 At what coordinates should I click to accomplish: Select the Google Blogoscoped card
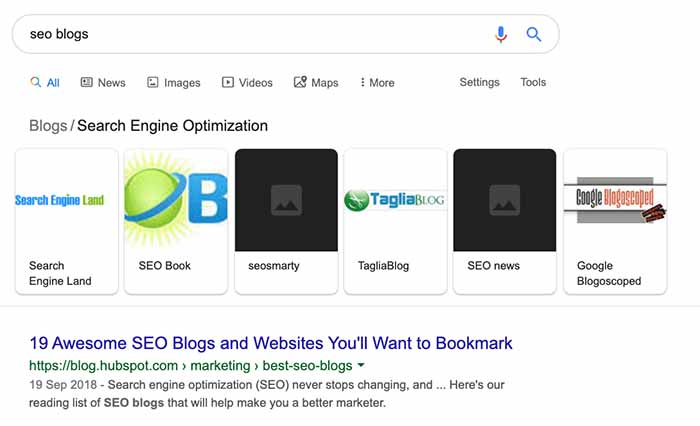615,221
